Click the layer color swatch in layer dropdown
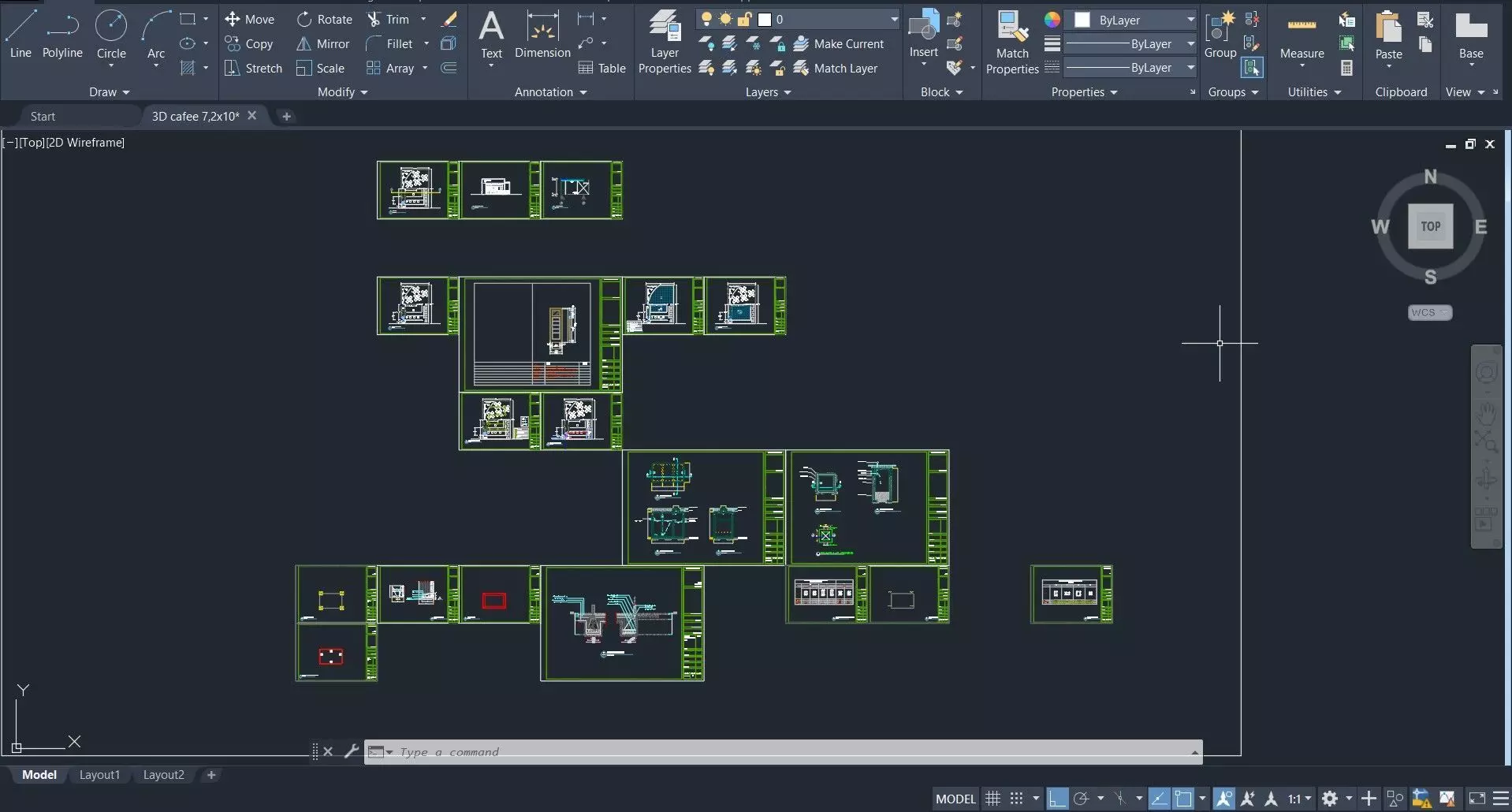The width and height of the screenshot is (1512, 812). (764, 19)
